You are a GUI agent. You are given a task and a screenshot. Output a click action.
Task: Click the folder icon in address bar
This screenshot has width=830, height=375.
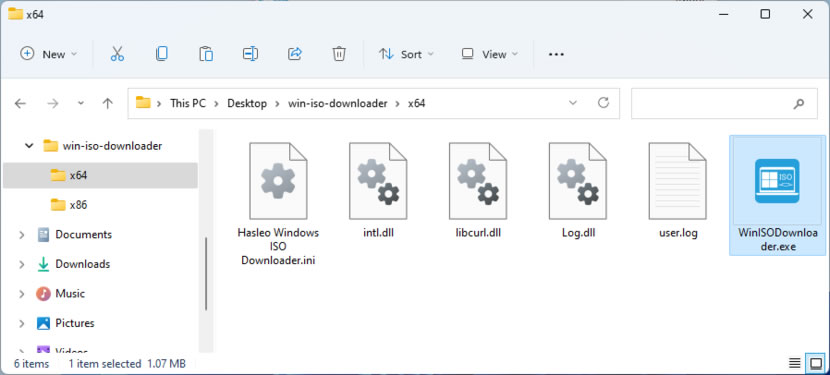(x=143, y=103)
